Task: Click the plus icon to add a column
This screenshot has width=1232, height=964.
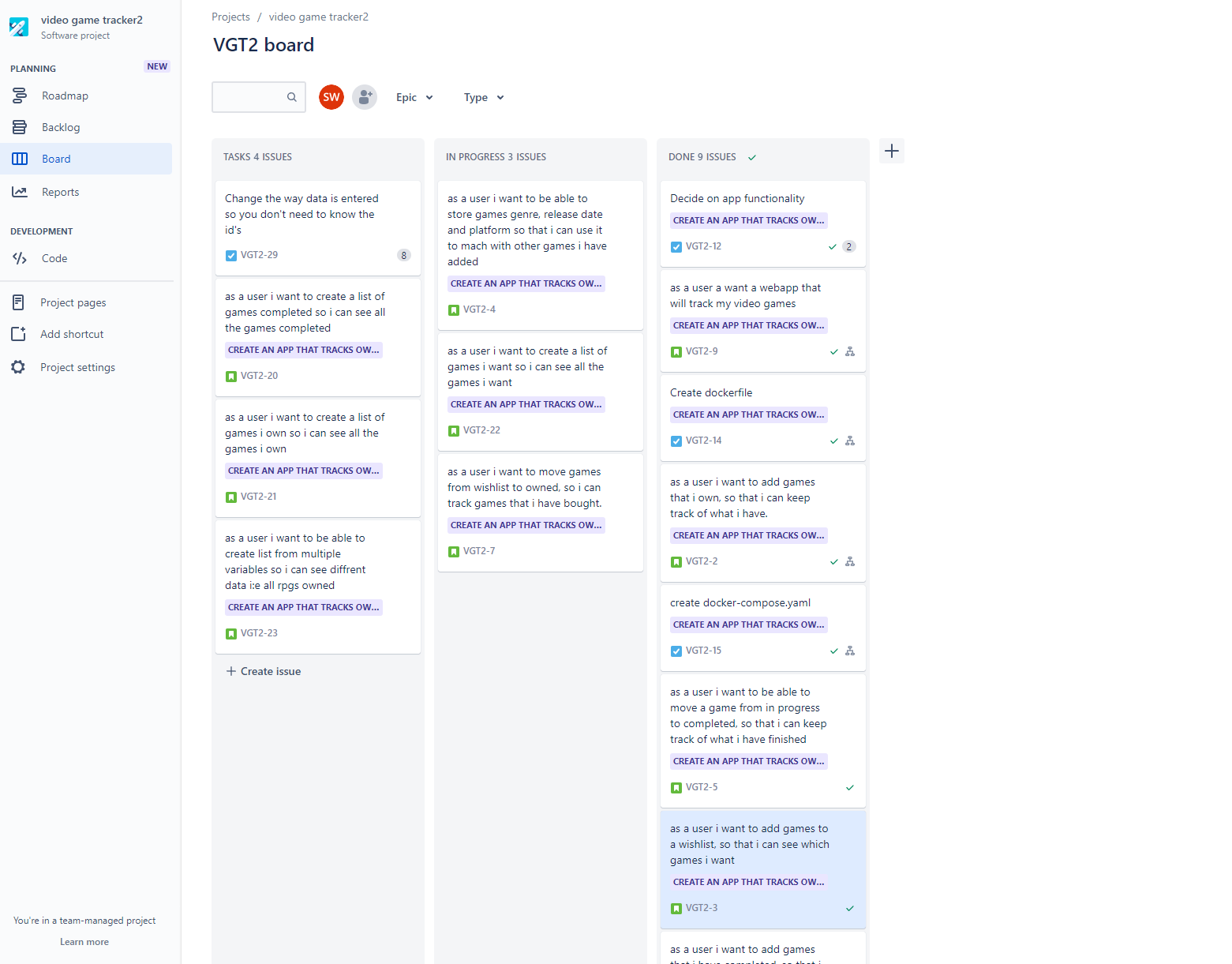Action: (892, 151)
